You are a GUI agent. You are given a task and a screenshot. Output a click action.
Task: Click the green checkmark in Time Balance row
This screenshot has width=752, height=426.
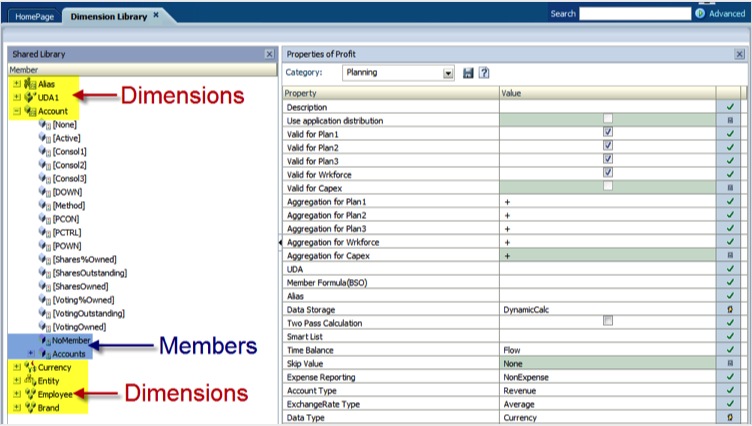(730, 350)
